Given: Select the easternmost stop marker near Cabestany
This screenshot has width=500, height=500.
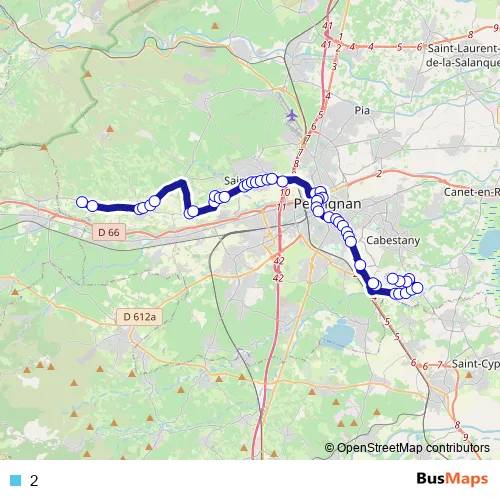Looking at the screenshot, I should [417, 288].
